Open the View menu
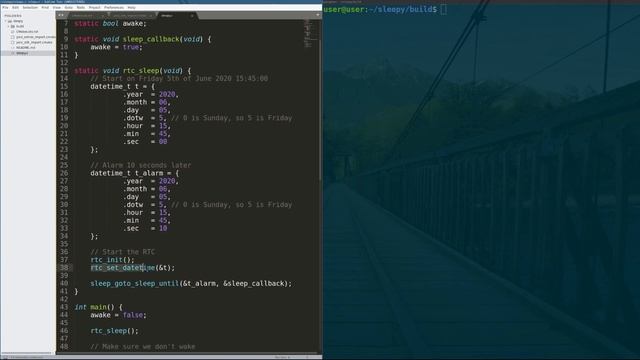Screen dimensions: 640x360 (x=57, y=7)
